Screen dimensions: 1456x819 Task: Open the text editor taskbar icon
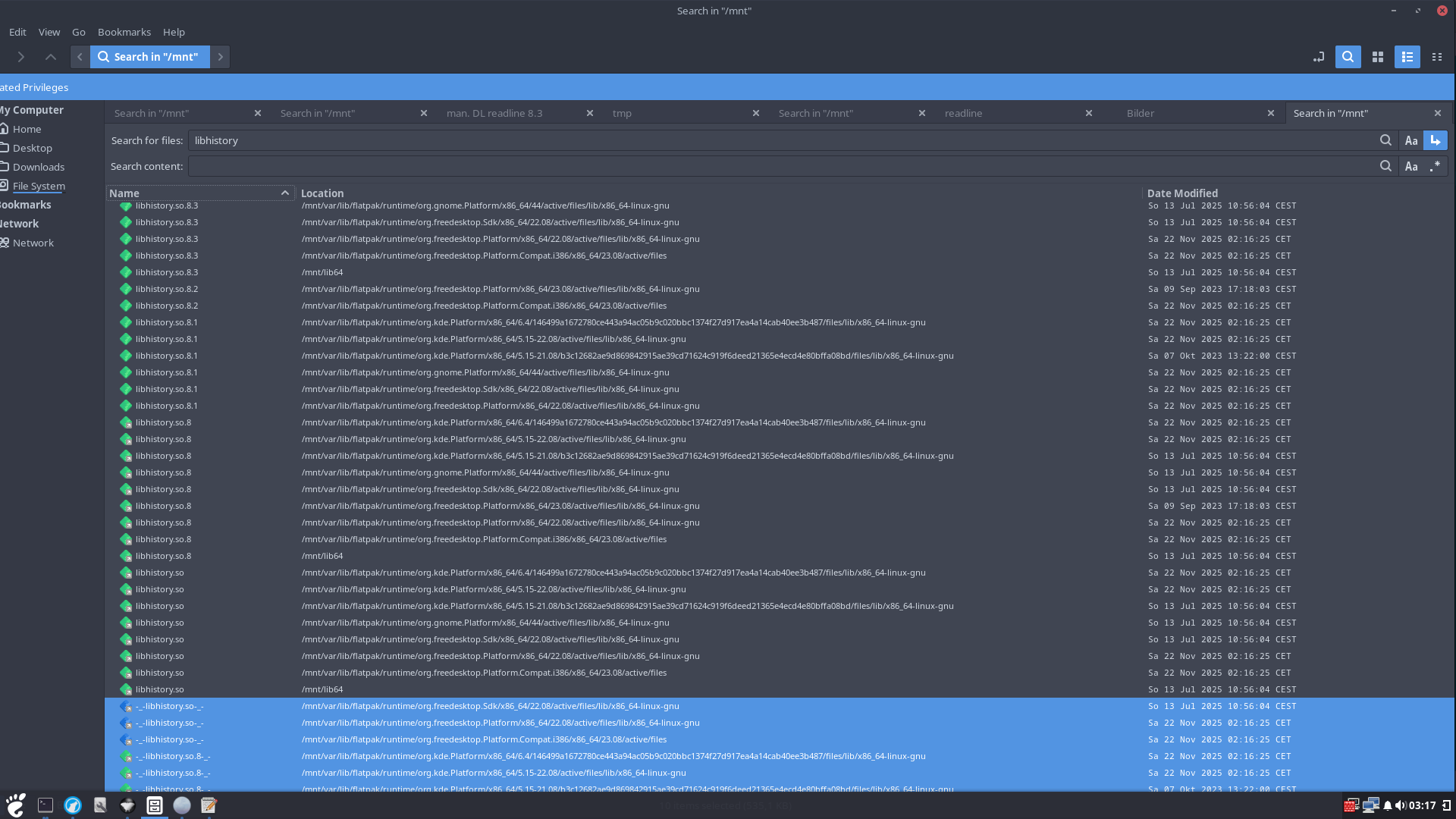coord(209,805)
